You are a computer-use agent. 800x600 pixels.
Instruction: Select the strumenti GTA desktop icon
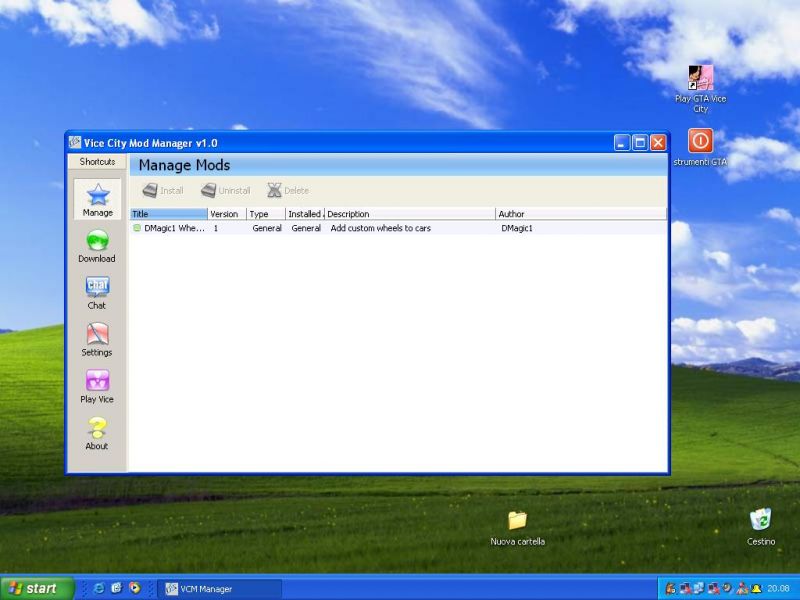(700, 147)
